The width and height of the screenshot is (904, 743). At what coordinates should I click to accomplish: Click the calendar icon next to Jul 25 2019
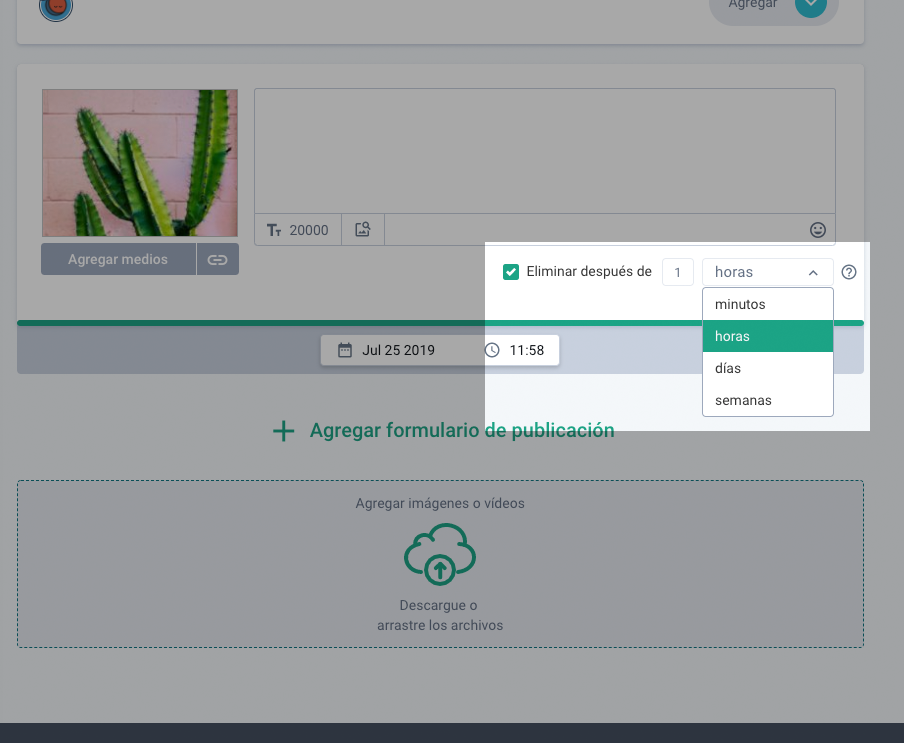point(345,351)
